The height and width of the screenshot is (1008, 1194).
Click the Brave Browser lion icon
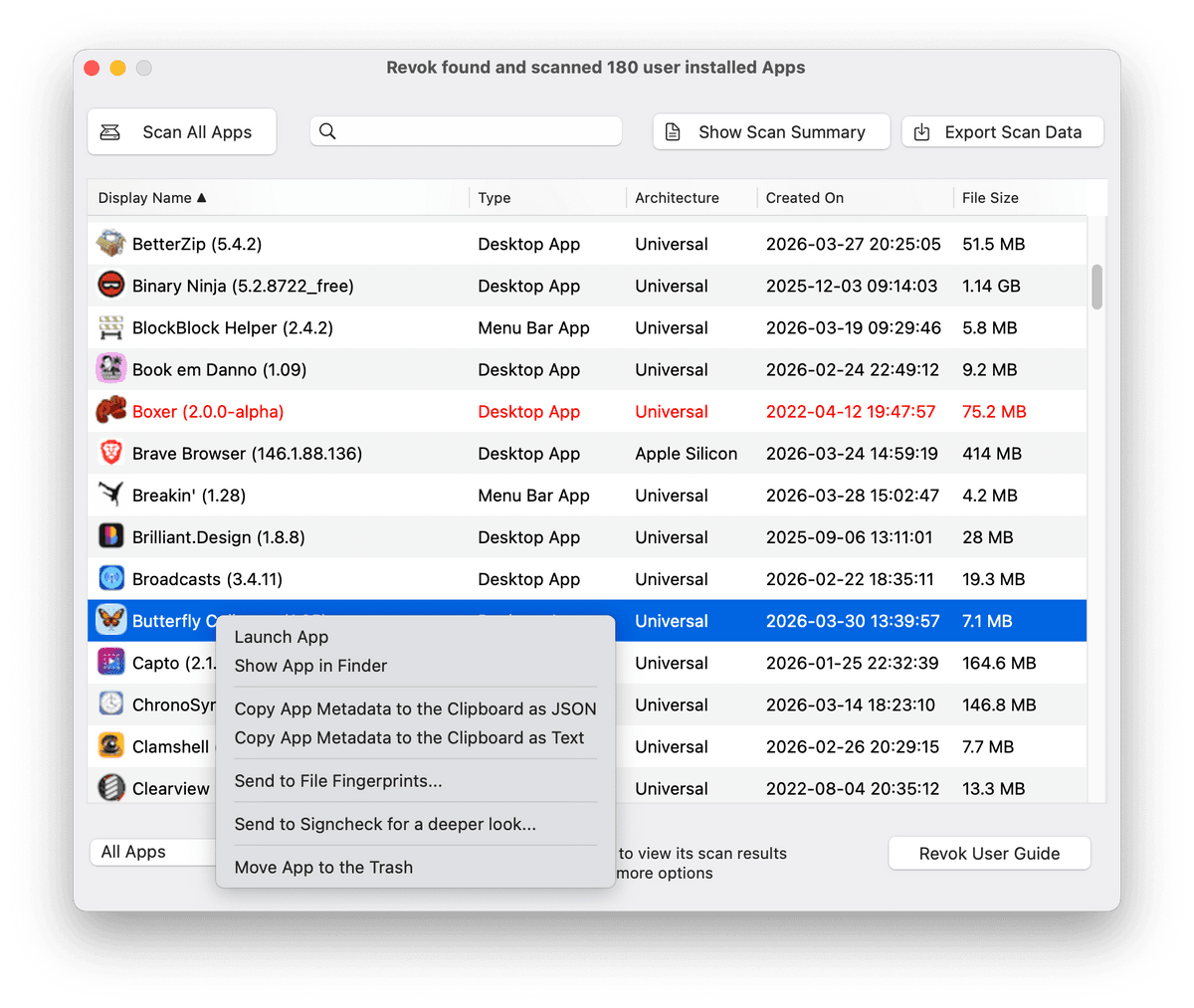pyautogui.click(x=110, y=453)
